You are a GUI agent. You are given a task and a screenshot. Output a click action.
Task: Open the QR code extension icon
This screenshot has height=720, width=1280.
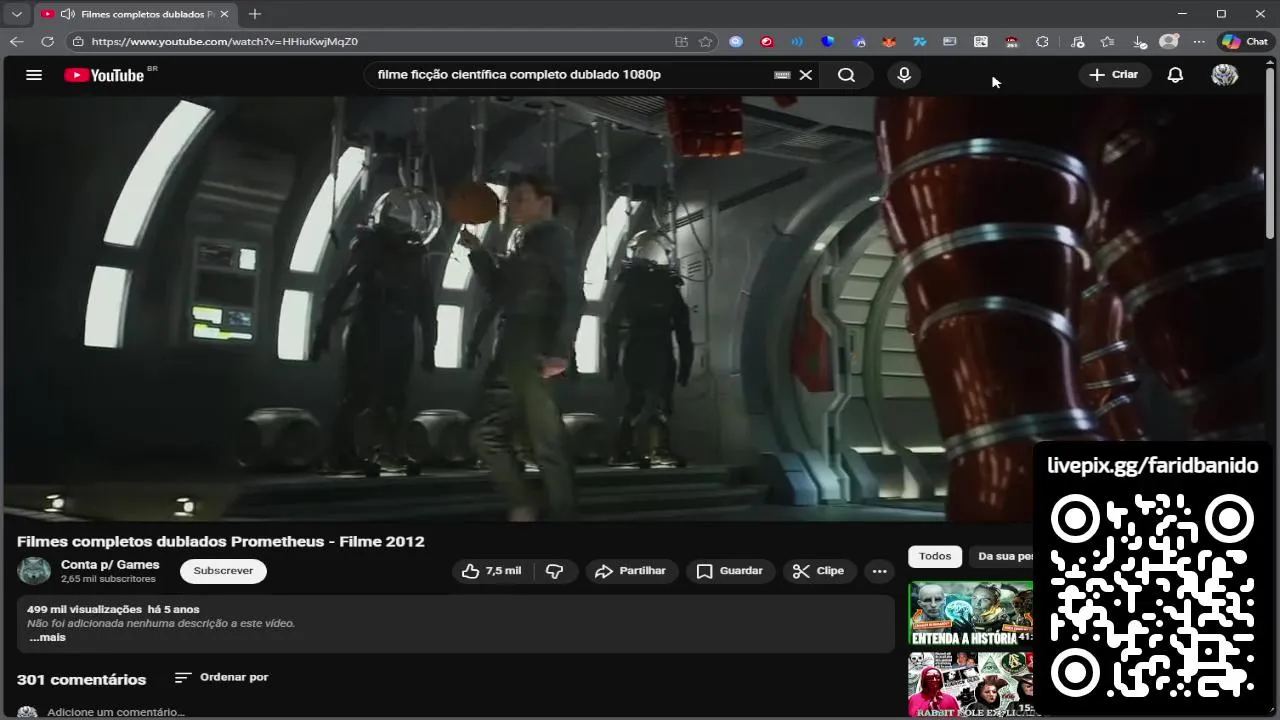point(980,41)
